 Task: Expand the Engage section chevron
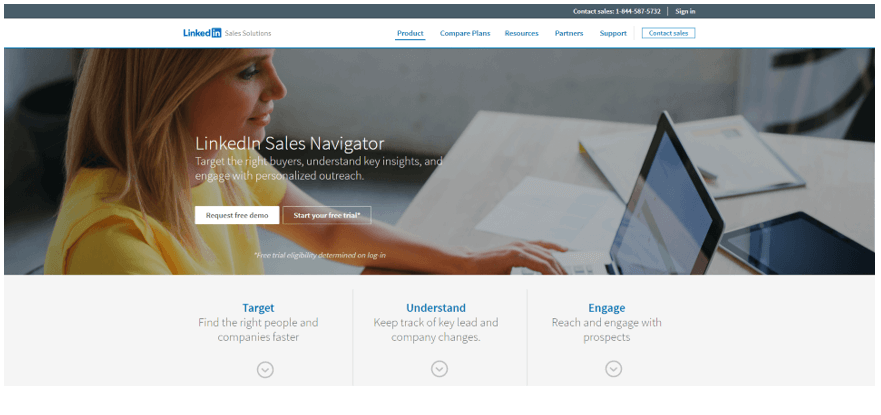point(614,368)
